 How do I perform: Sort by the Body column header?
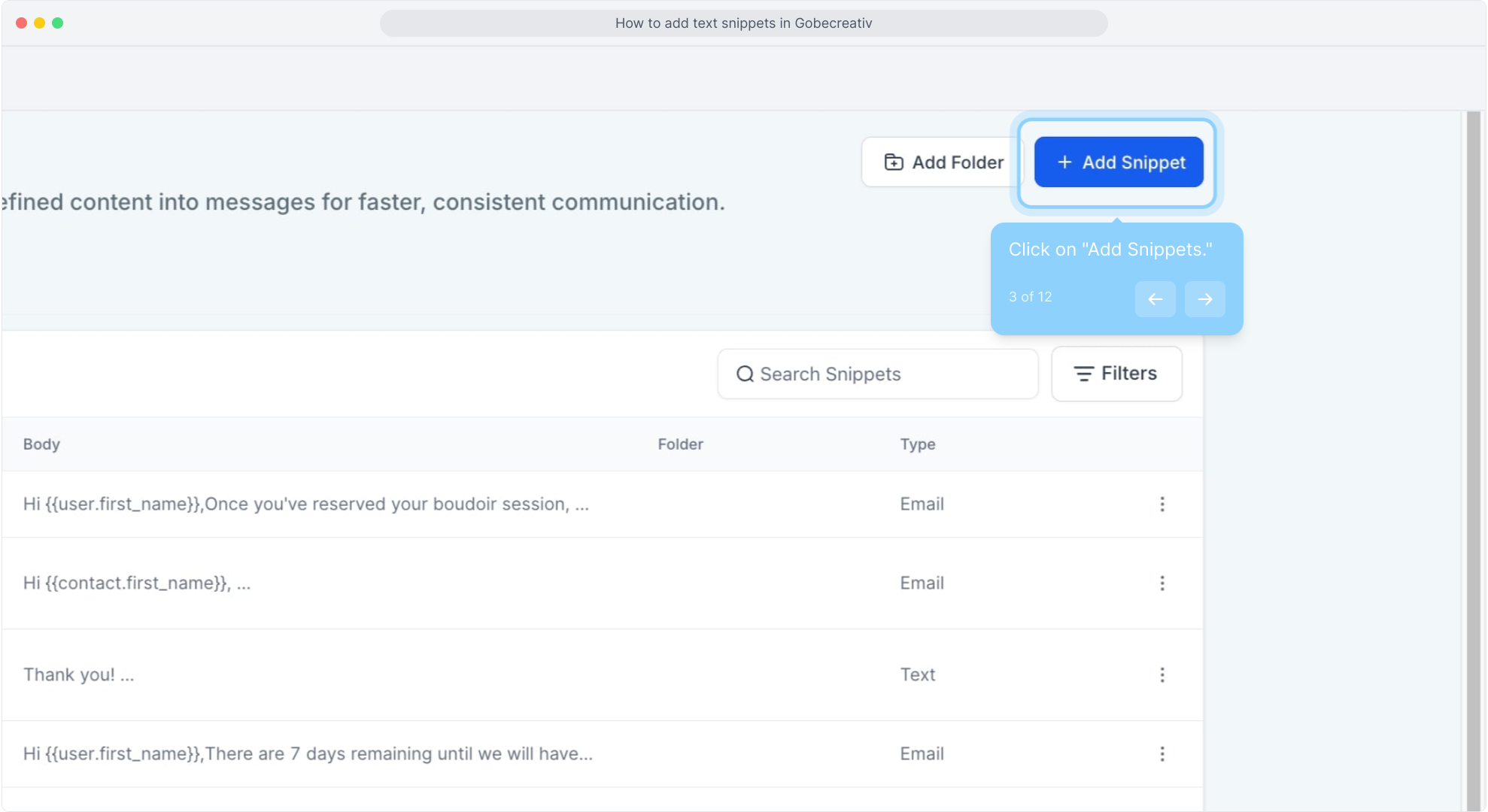click(41, 444)
